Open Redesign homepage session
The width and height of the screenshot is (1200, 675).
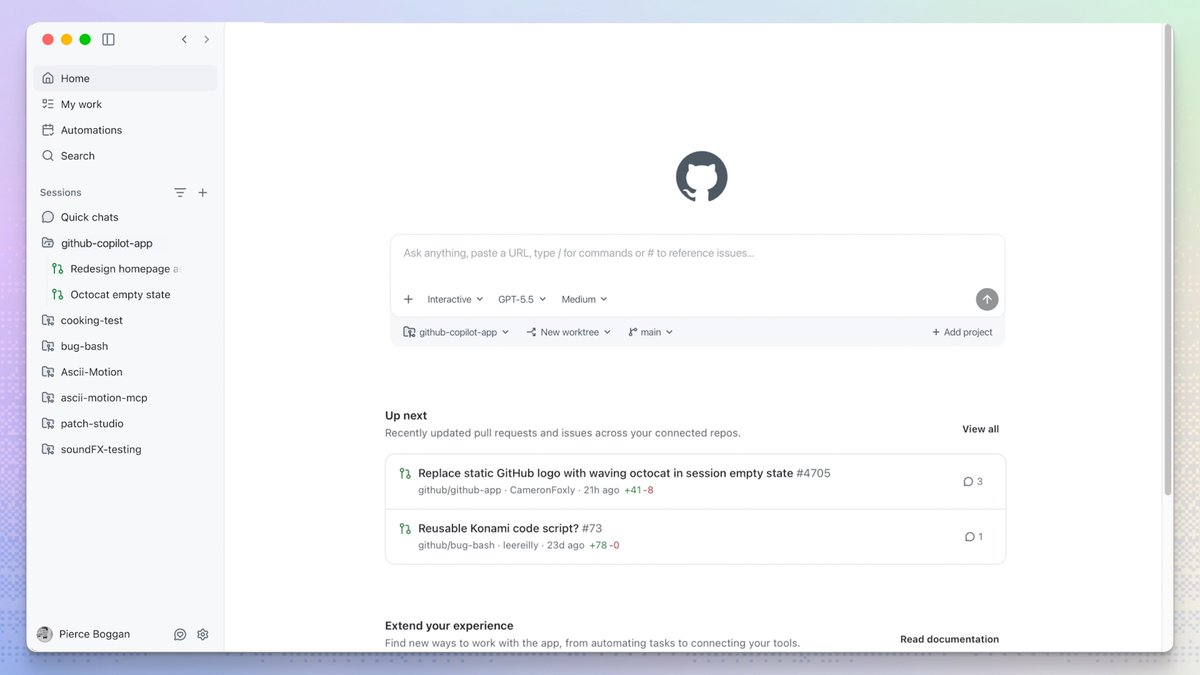coord(125,269)
